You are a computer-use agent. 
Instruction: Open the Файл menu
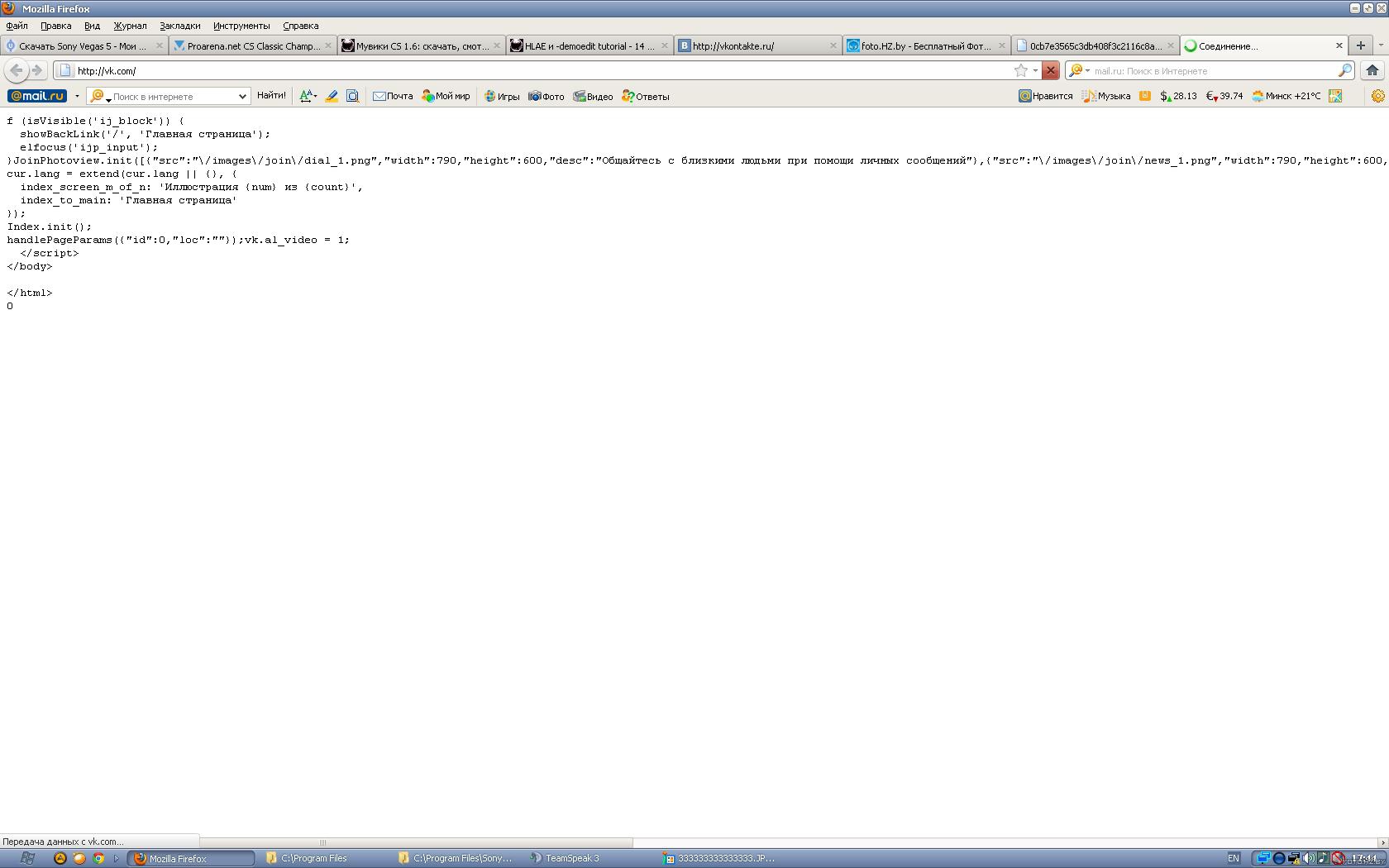[x=17, y=26]
